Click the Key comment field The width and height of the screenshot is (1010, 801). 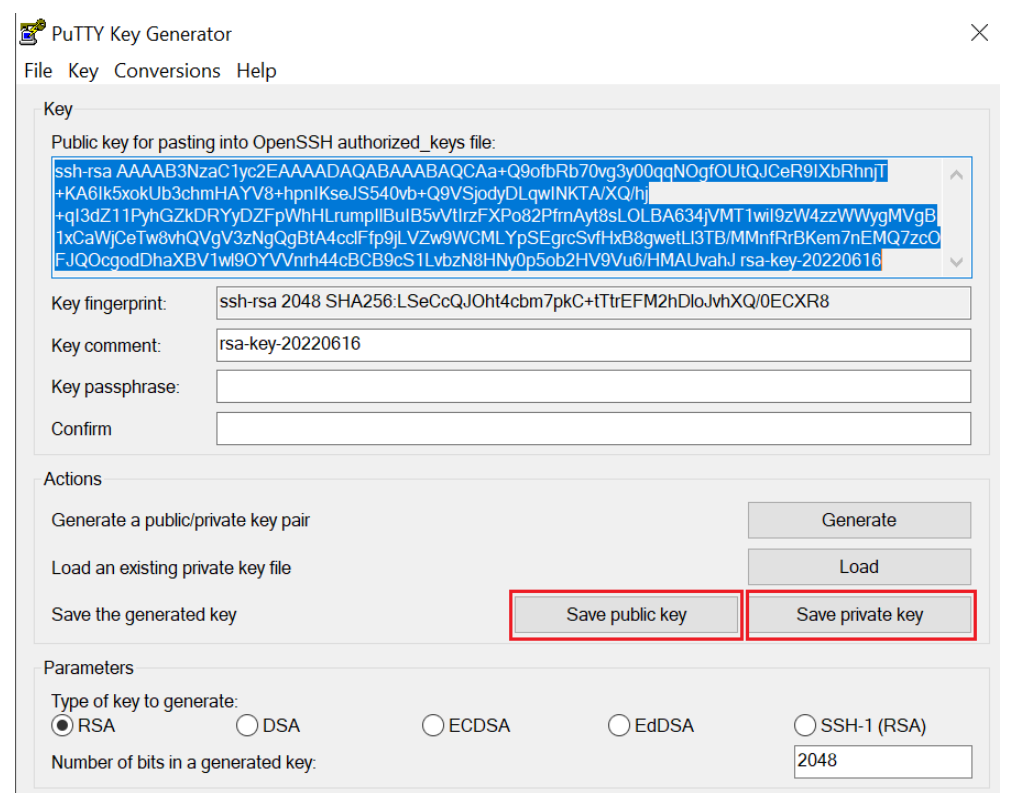593,345
